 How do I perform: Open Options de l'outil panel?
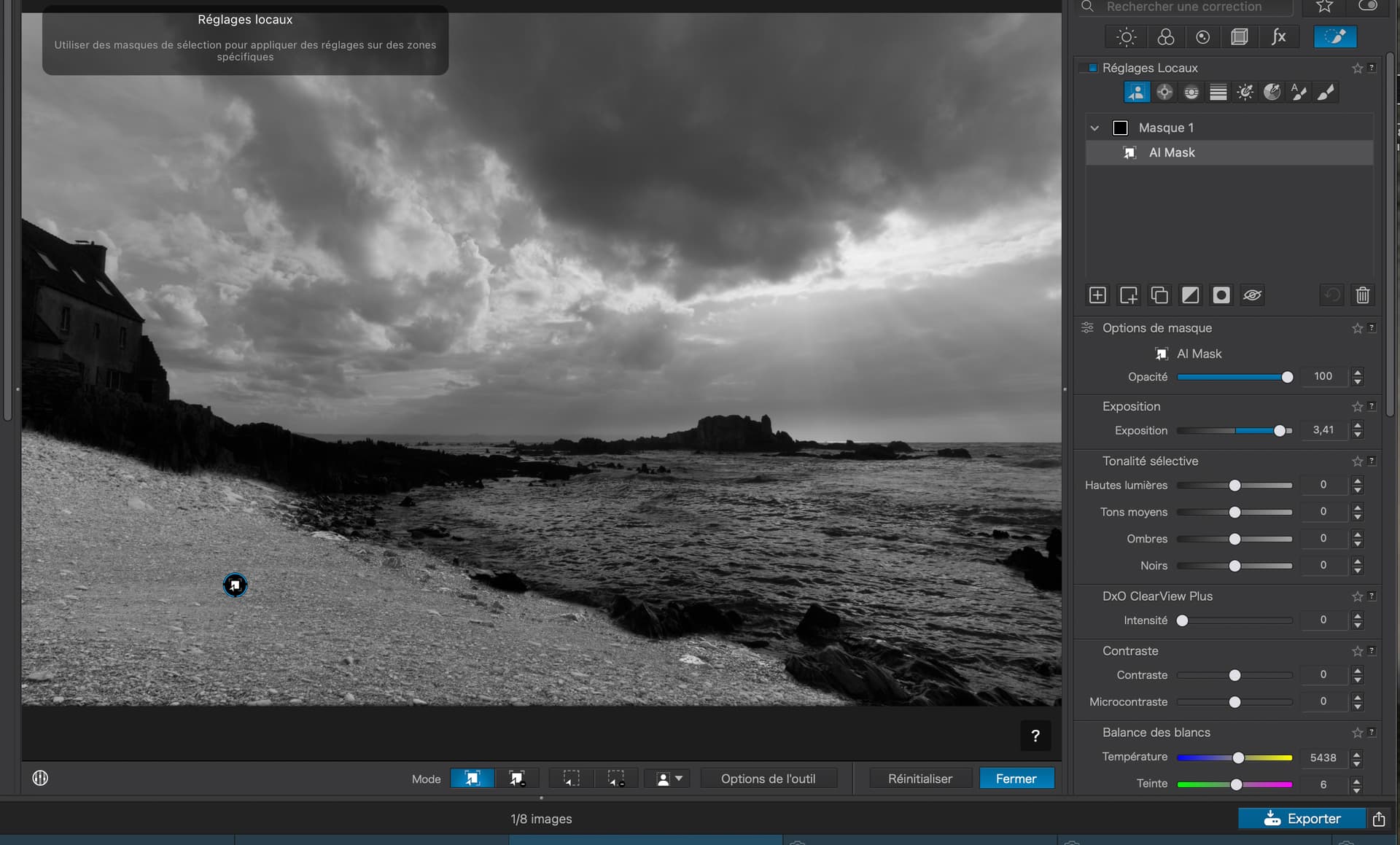coord(768,779)
